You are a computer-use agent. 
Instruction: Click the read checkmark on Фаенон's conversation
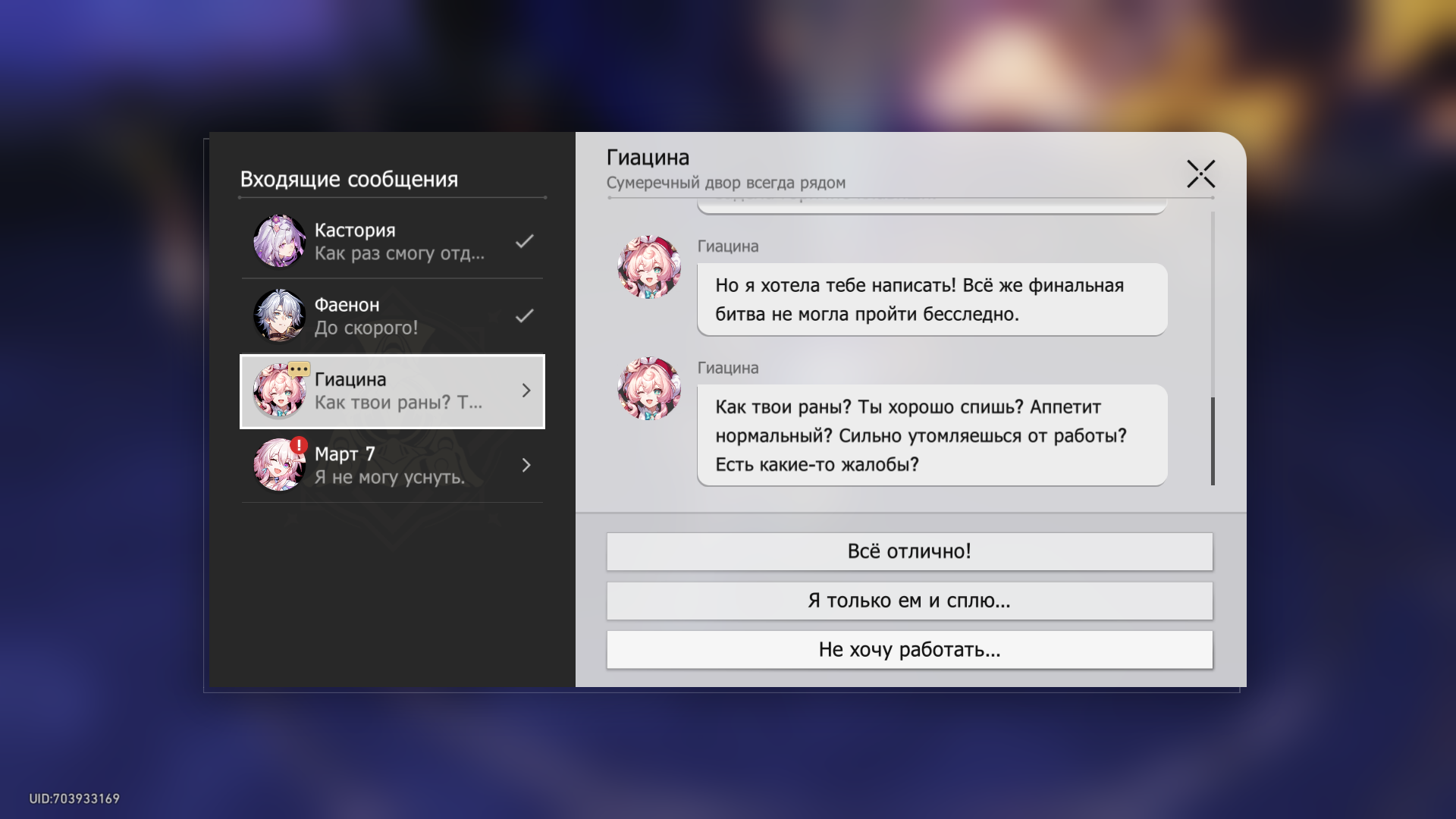(x=524, y=315)
